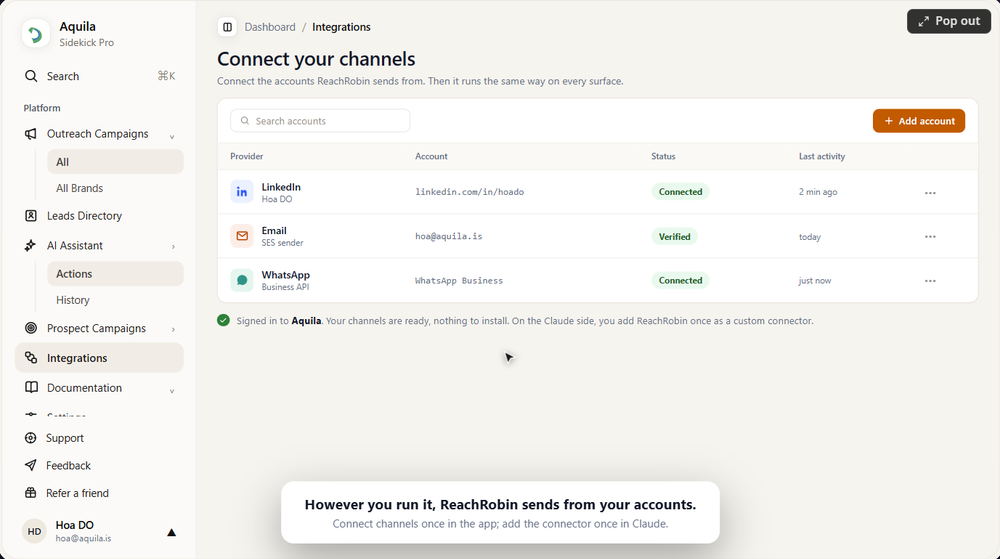1000x559 pixels.
Task: Click the Refer a friend gift icon
Action: click(x=30, y=493)
